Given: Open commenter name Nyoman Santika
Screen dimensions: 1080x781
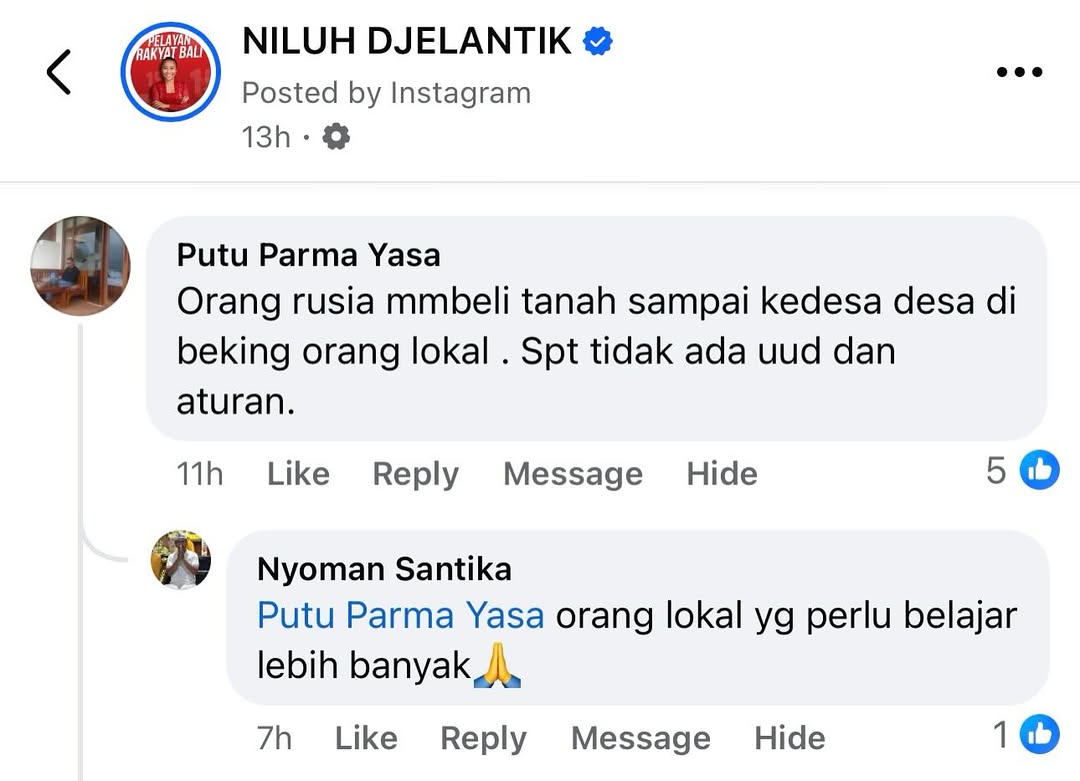Looking at the screenshot, I should [x=384, y=569].
